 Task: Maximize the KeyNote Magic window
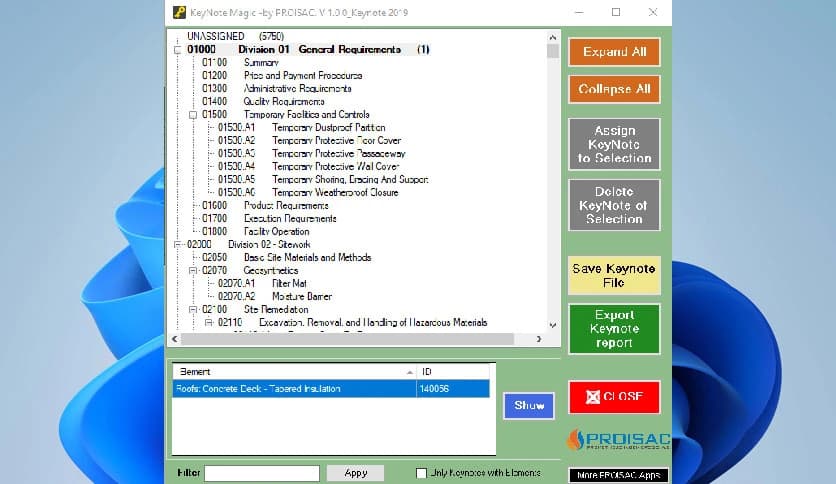616,12
